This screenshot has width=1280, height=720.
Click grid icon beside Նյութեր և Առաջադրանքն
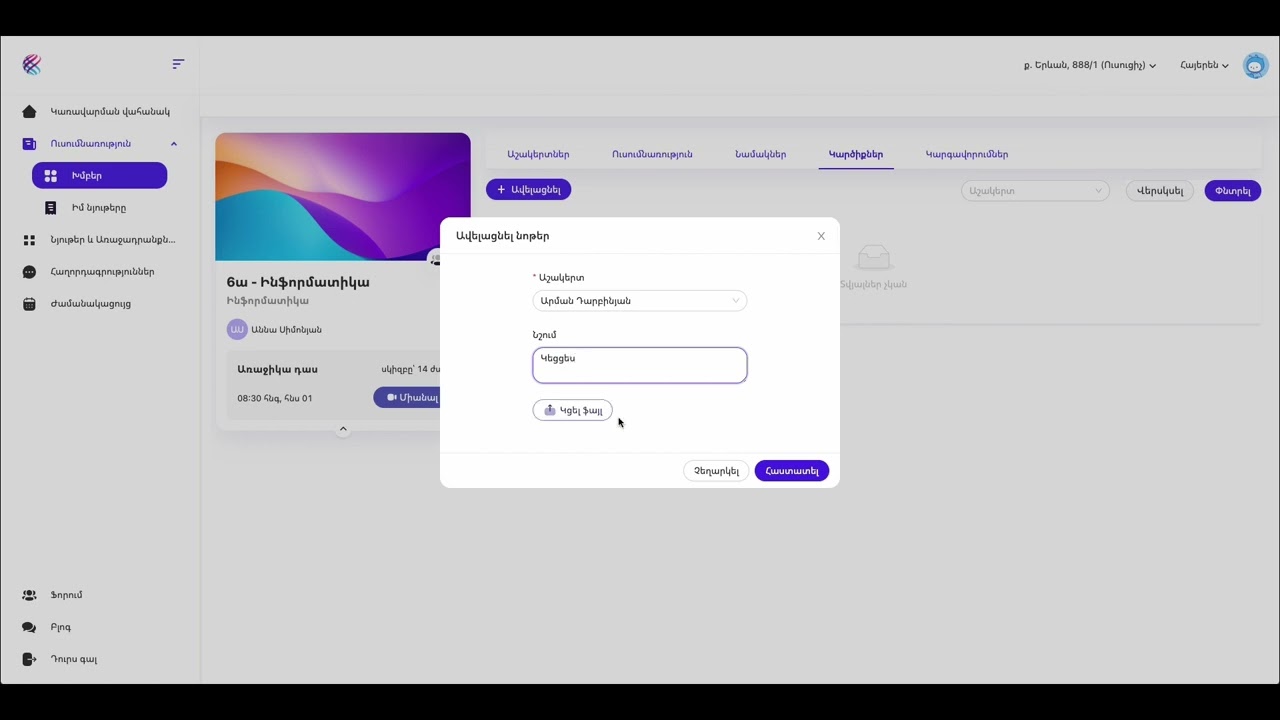(29, 240)
